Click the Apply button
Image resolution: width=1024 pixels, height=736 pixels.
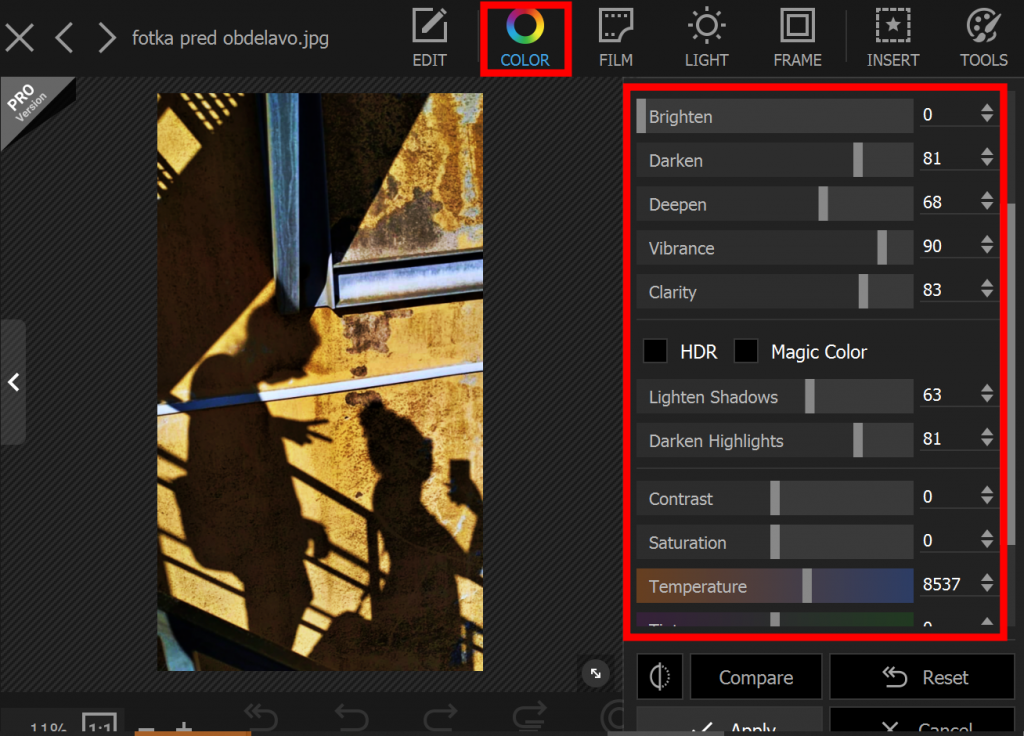[x=729, y=721]
